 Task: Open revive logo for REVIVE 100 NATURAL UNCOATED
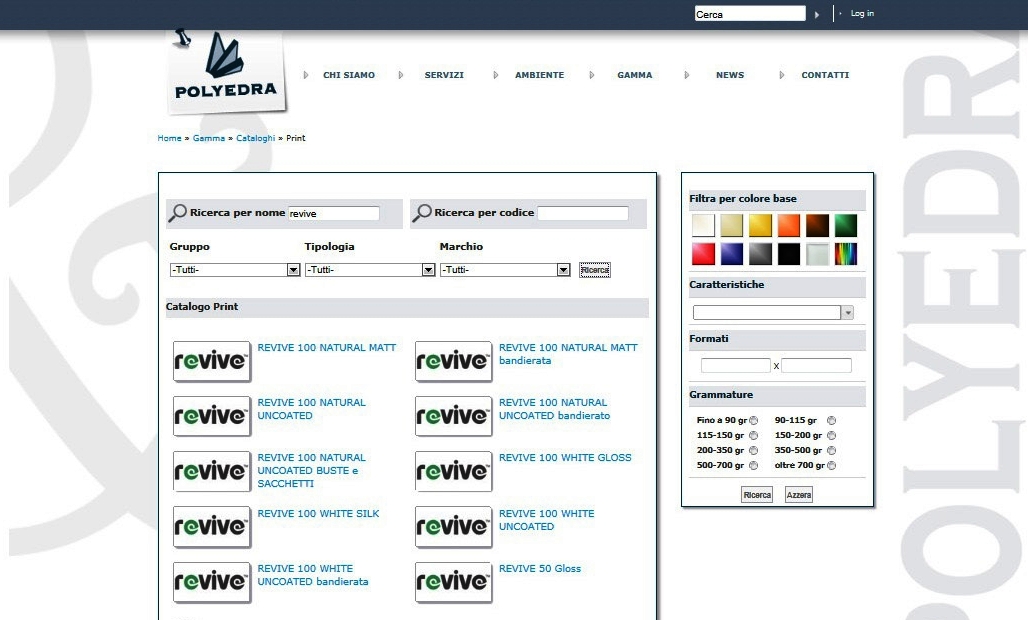point(212,416)
